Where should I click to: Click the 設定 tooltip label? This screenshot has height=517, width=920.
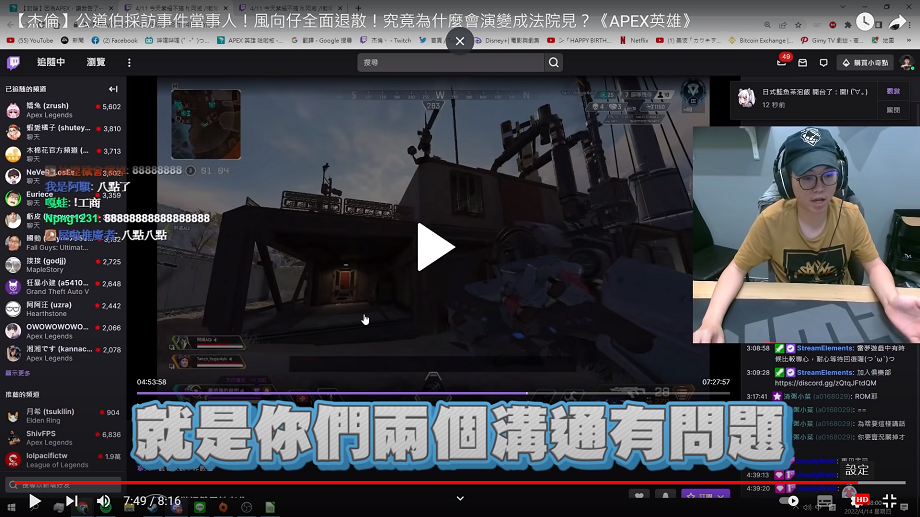(857, 470)
